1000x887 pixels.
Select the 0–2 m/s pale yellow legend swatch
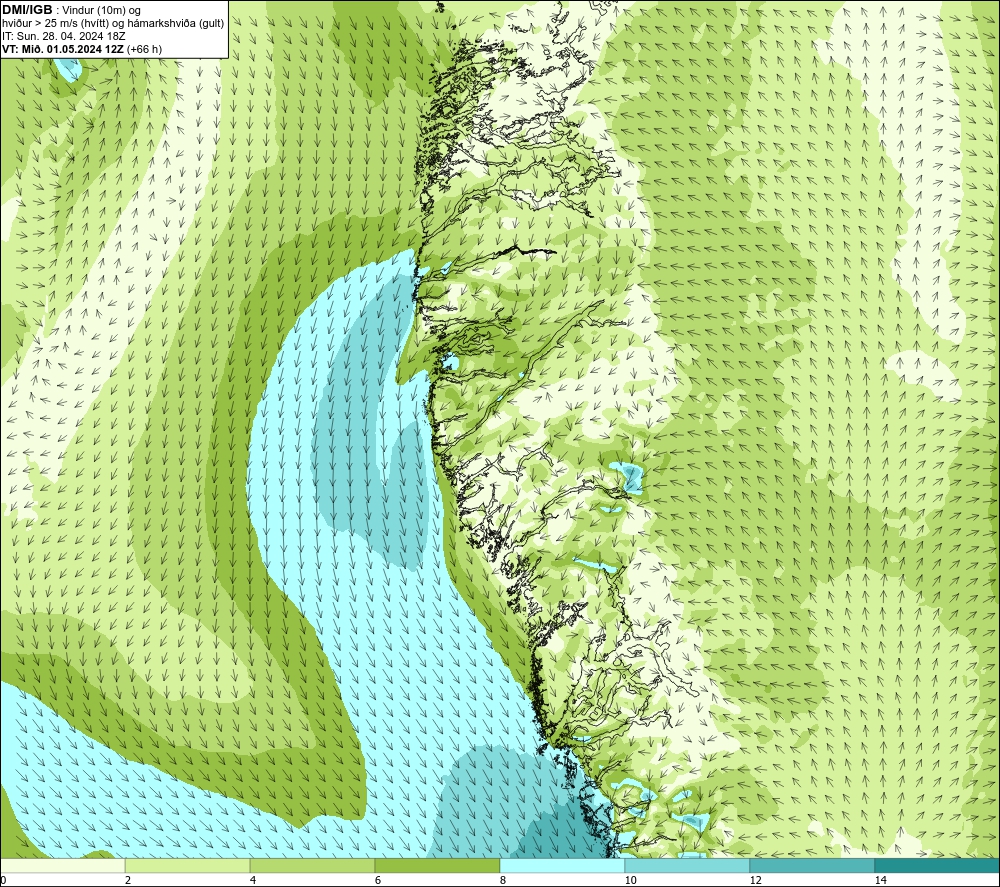pos(62,865)
